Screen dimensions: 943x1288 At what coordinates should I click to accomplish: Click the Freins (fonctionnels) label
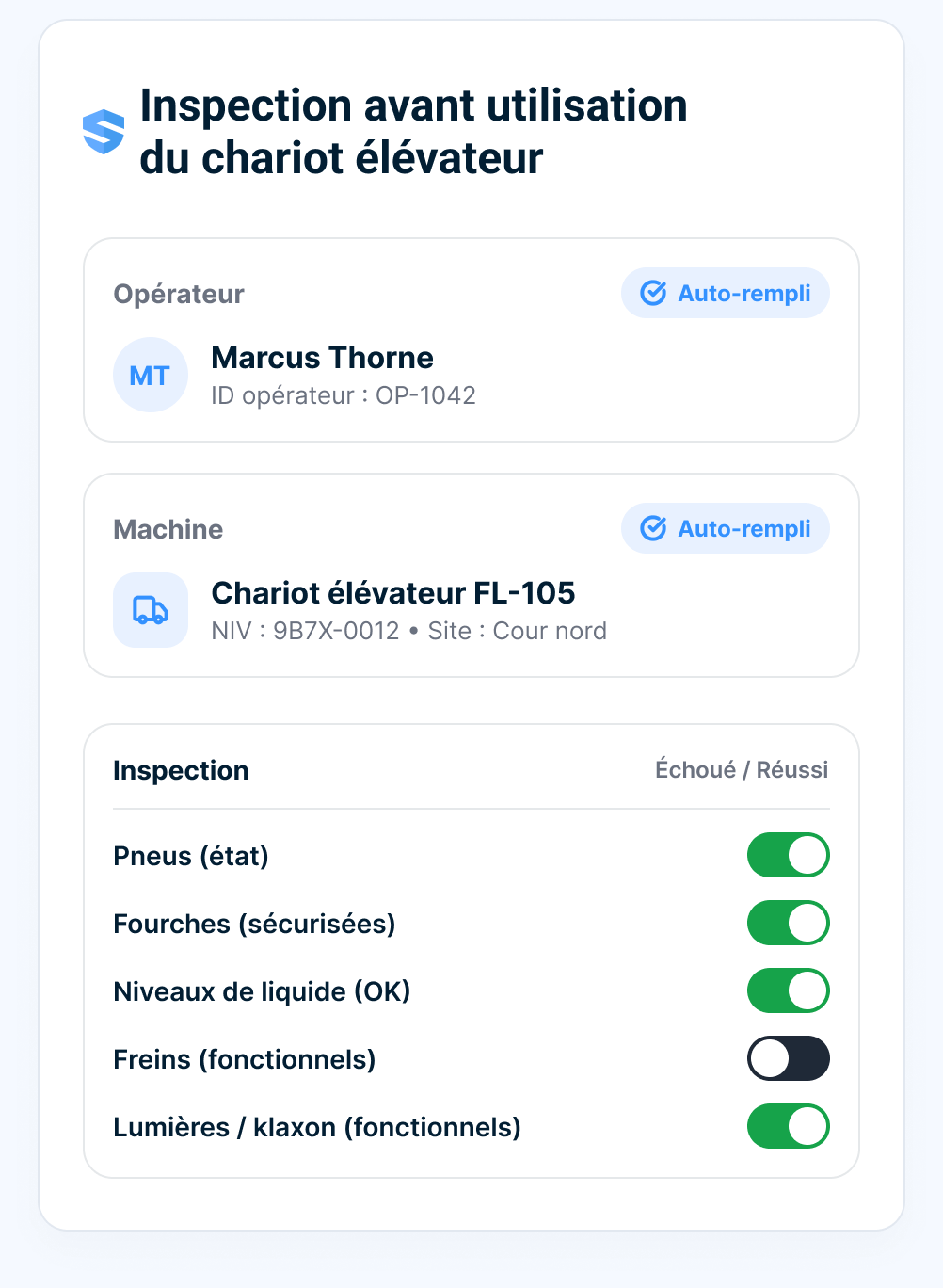click(245, 1059)
